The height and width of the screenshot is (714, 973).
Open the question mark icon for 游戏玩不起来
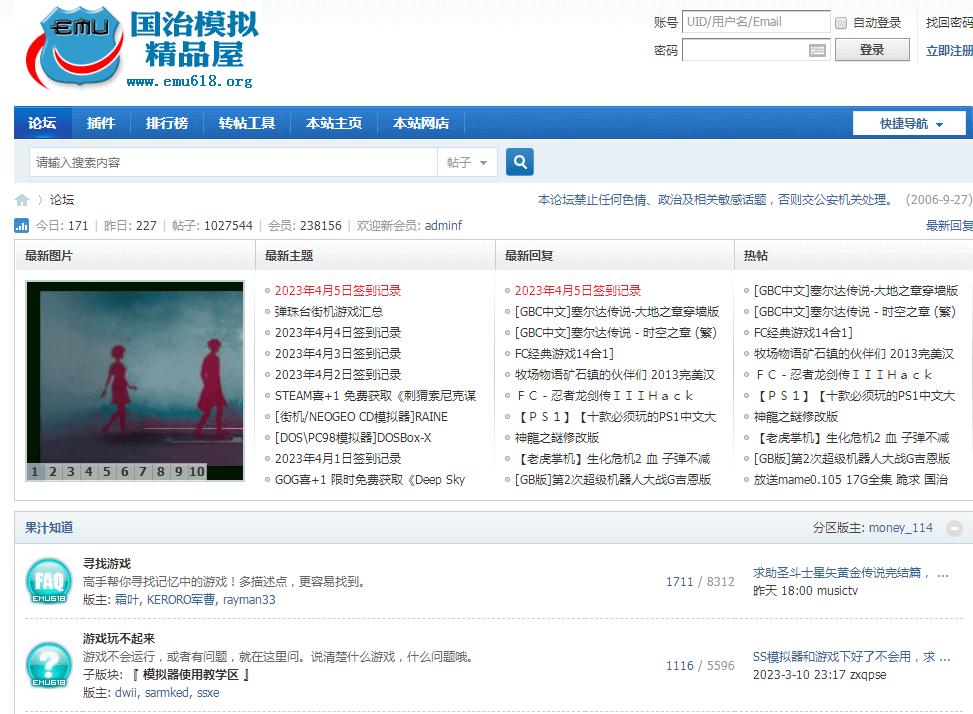[x=48, y=665]
